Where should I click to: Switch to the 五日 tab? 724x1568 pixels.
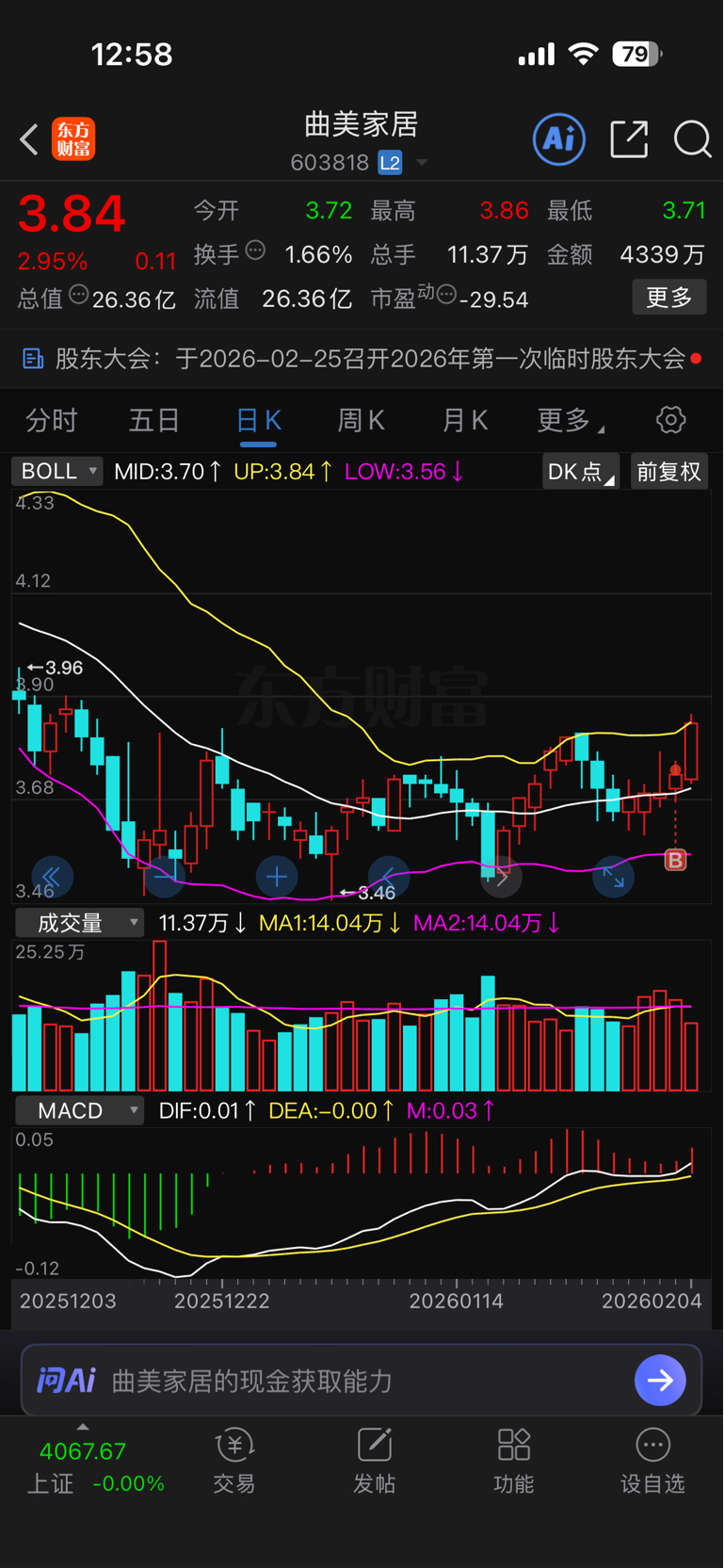click(x=153, y=420)
